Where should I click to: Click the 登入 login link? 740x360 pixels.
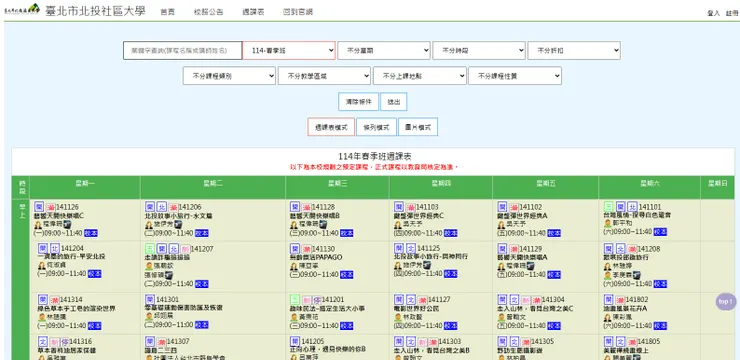coord(713,14)
